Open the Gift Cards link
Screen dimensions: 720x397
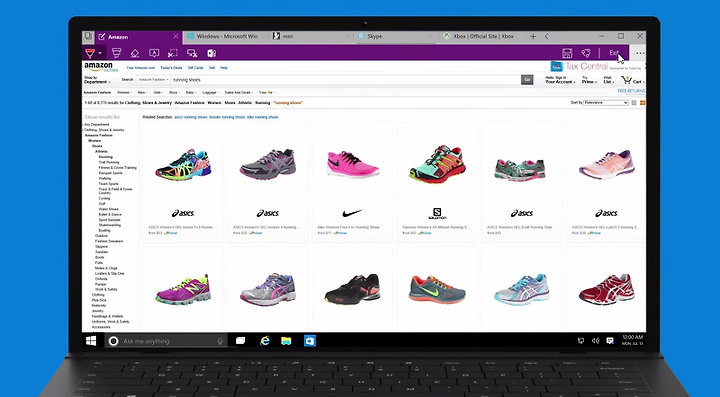tap(196, 68)
